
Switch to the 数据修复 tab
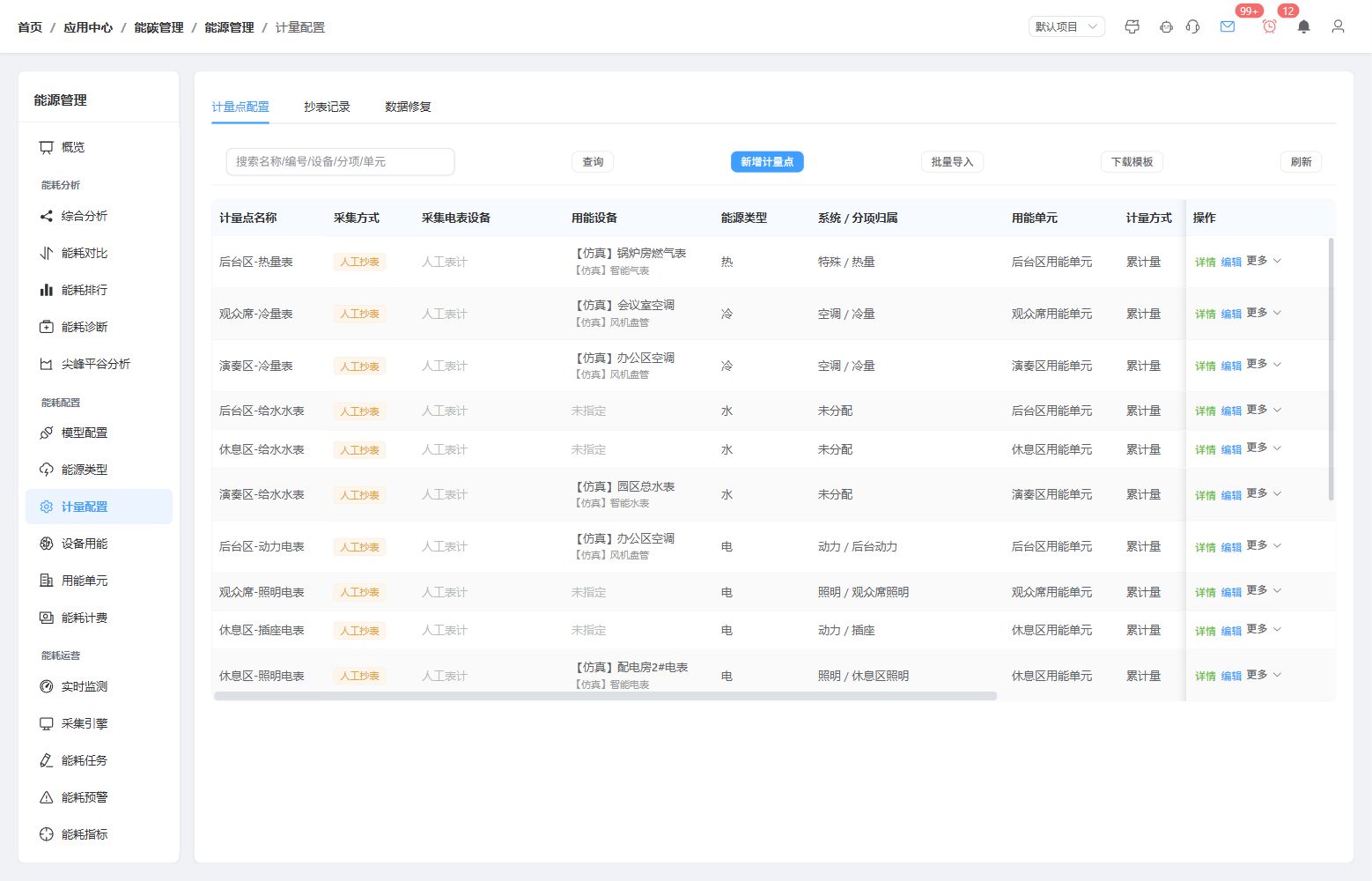[x=408, y=107]
